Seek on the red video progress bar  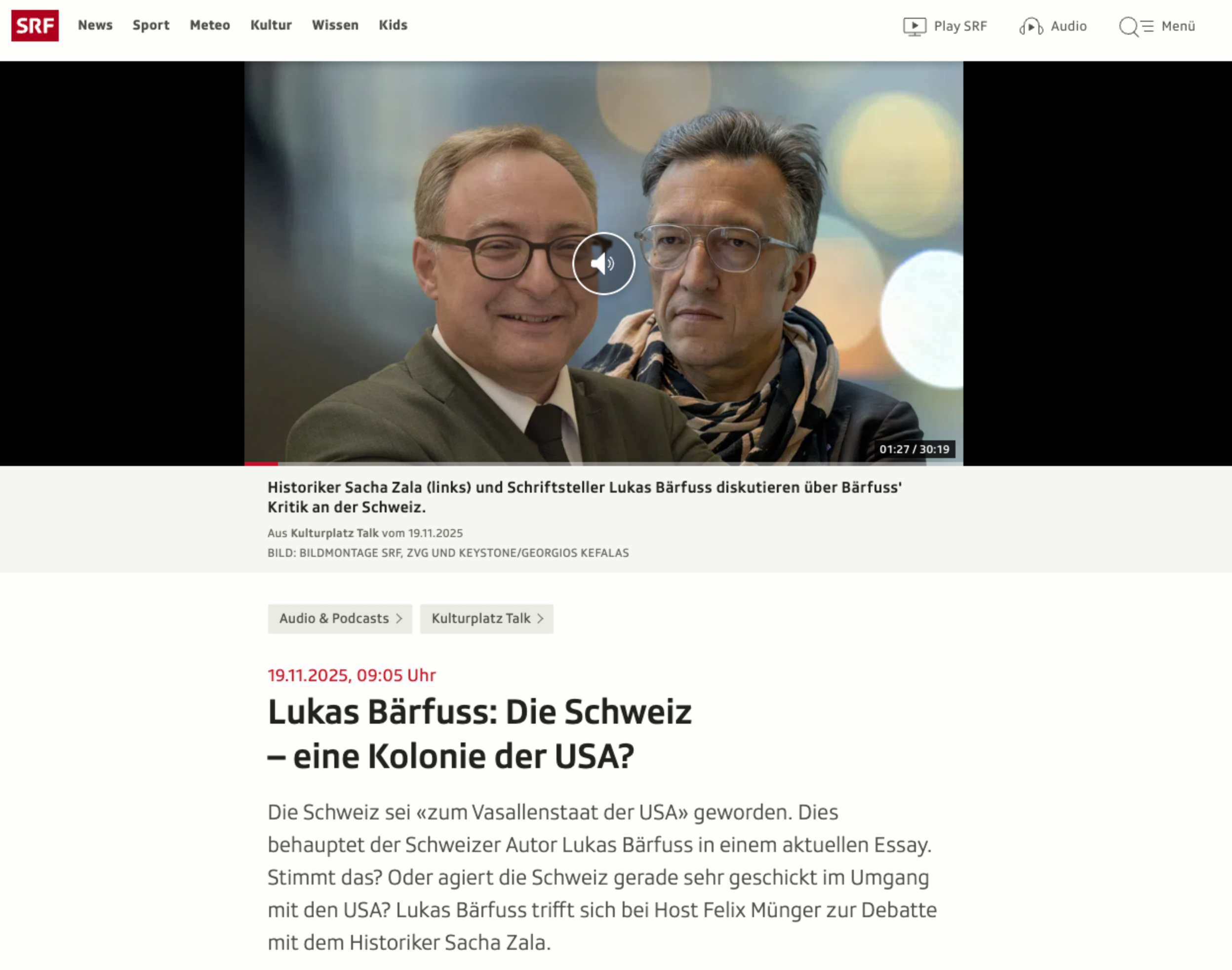coord(261,464)
